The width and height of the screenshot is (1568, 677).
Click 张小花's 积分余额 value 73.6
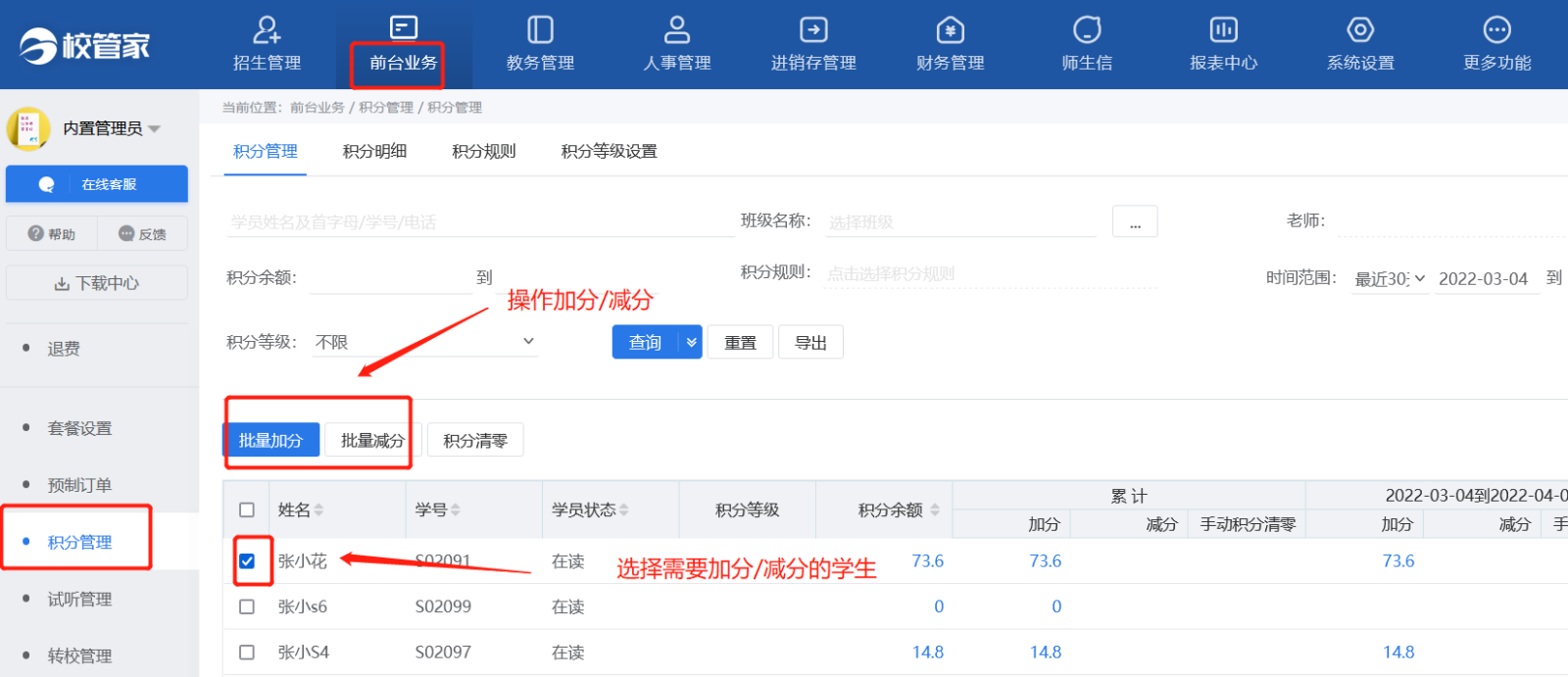927,561
